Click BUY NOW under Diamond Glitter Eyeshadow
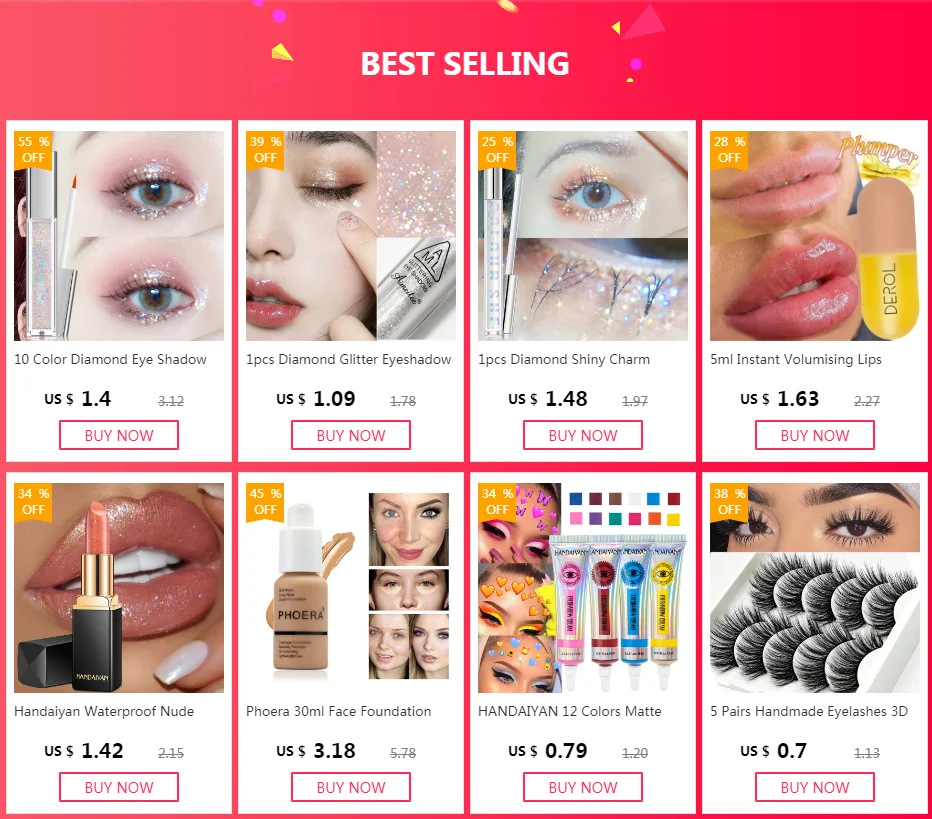 [351, 435]
